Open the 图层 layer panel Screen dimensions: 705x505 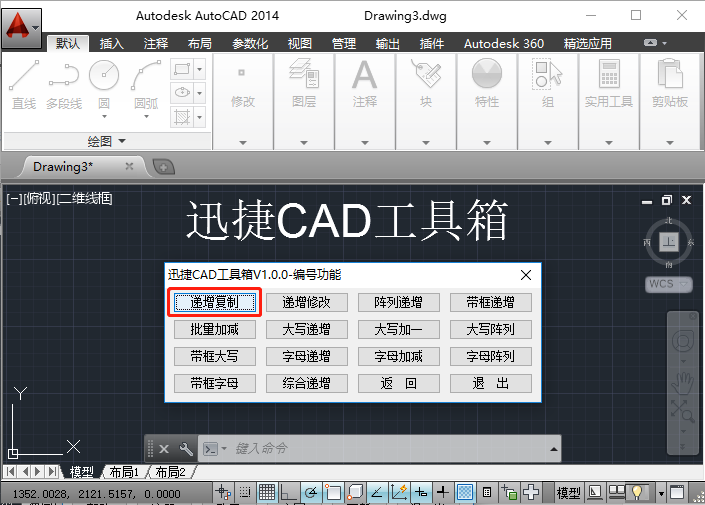click(304, 83)
